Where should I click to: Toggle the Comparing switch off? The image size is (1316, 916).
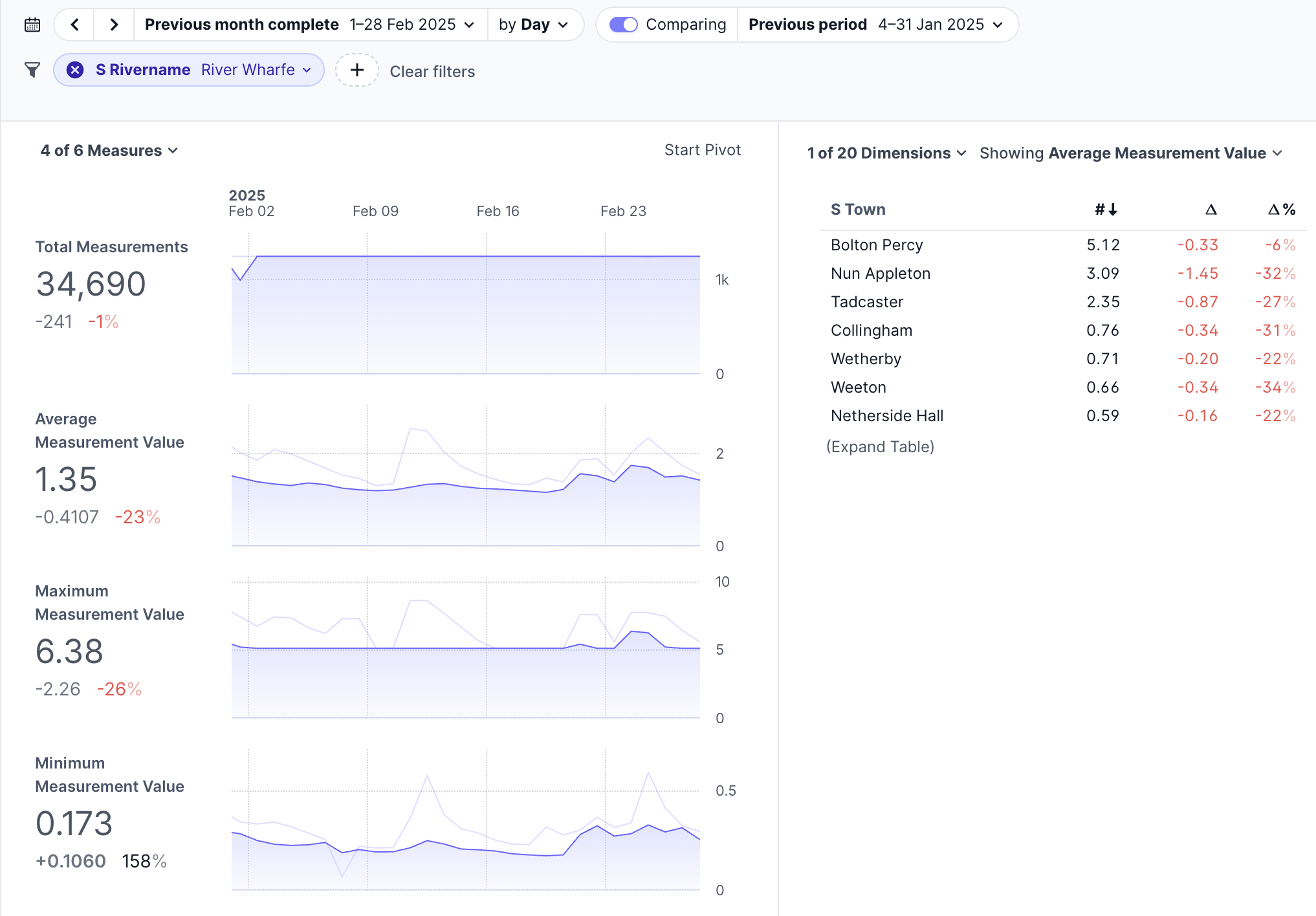coord(623,25)
